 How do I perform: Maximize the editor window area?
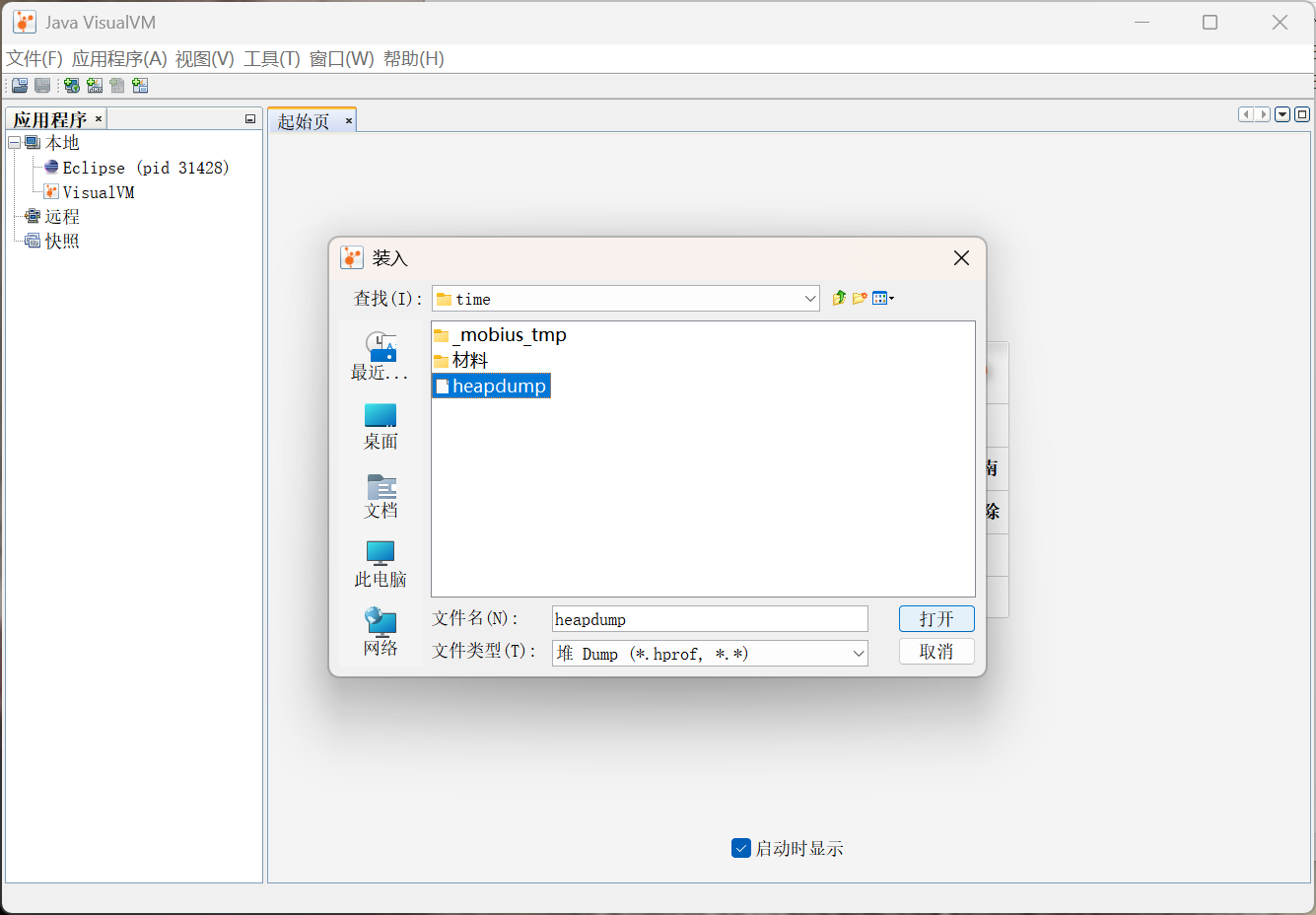[x=1302, y=114]
